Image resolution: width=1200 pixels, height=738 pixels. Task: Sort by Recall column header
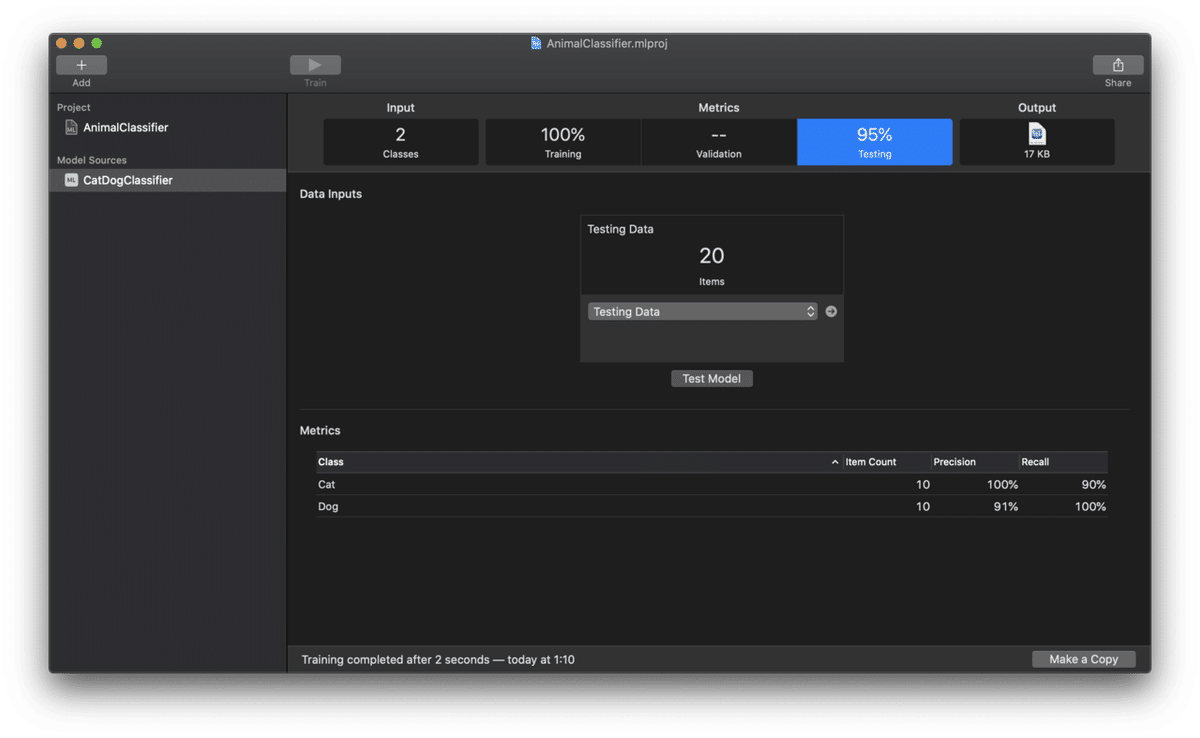pos(1063,462)
